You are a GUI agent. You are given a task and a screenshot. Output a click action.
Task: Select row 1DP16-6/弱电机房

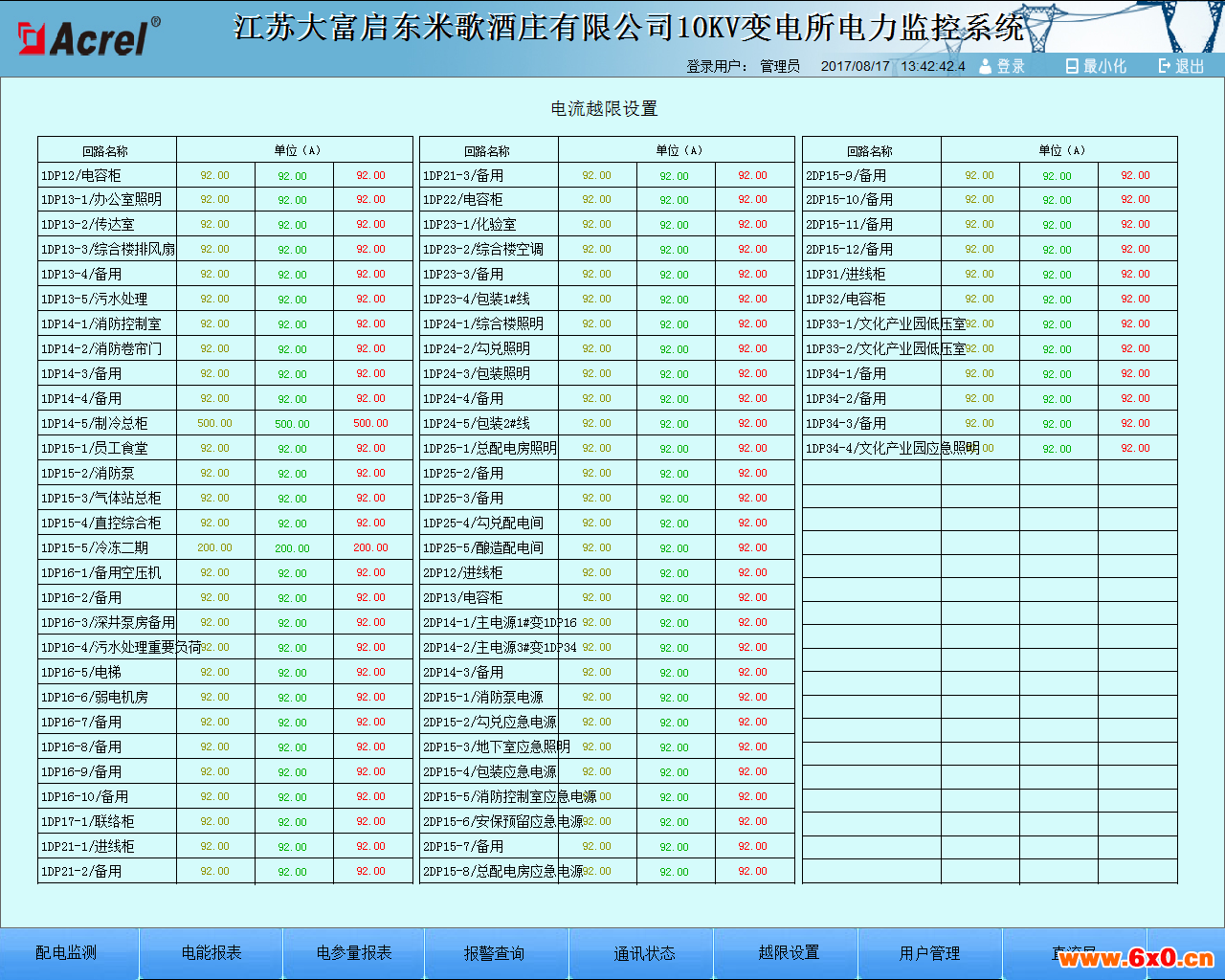(225, 698)
